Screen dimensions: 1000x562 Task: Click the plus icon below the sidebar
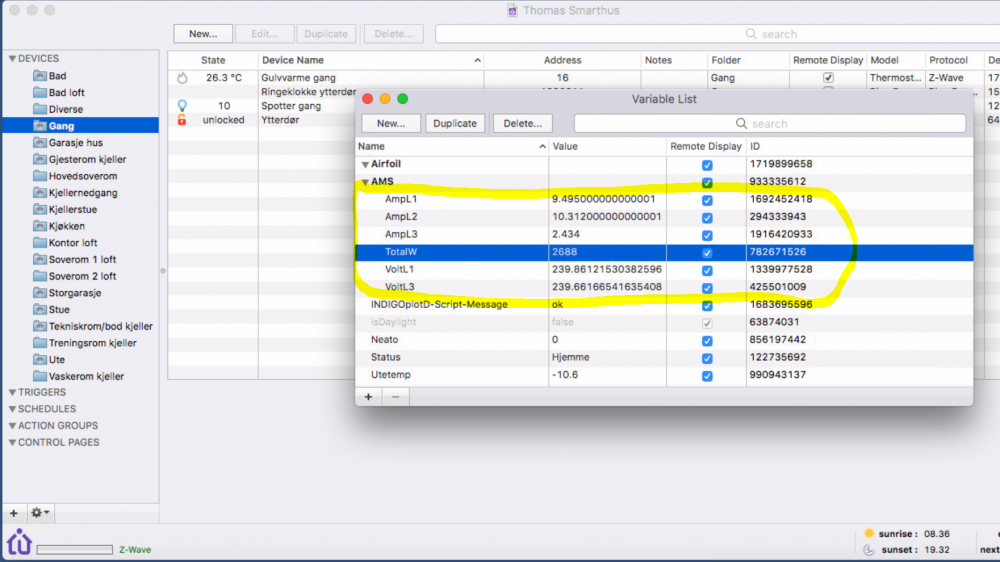coord(14,513)
